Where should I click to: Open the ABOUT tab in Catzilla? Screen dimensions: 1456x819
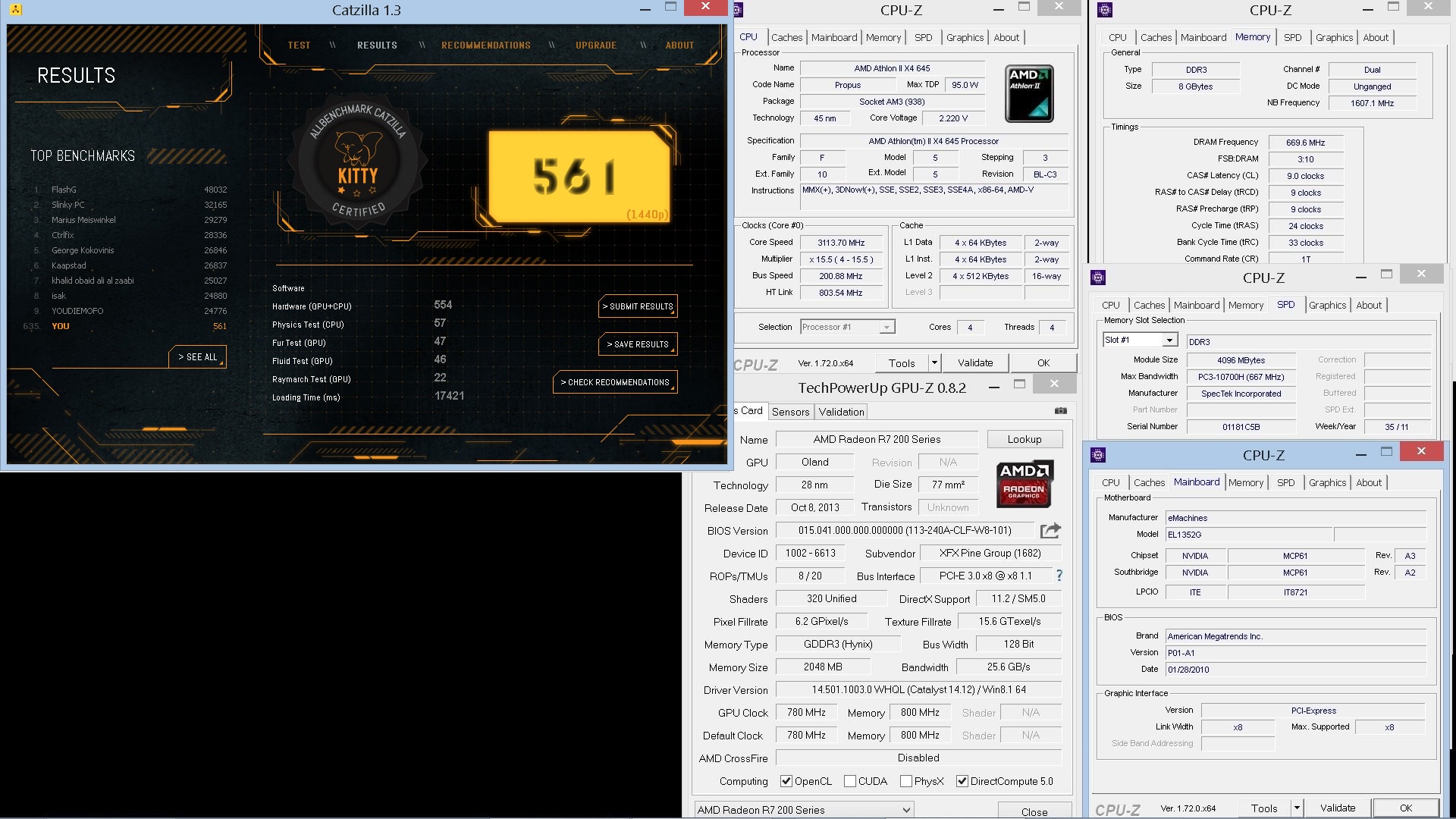tap(679, 45)
